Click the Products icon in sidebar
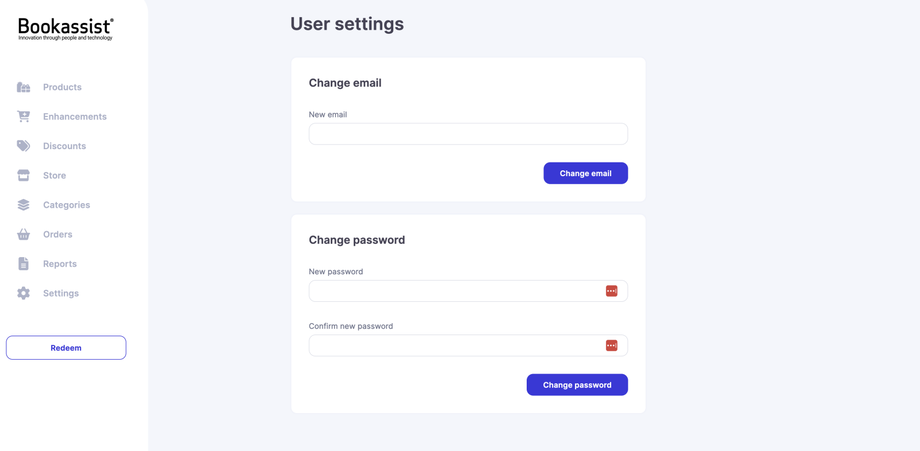The height and width of the screenshot is (451, 920). [x=23, y=87]
